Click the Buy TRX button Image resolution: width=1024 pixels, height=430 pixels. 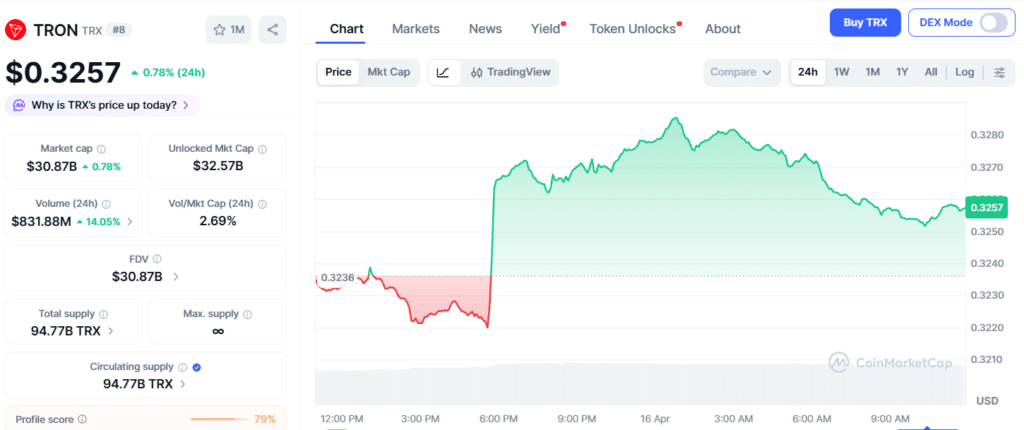[865, 23]
